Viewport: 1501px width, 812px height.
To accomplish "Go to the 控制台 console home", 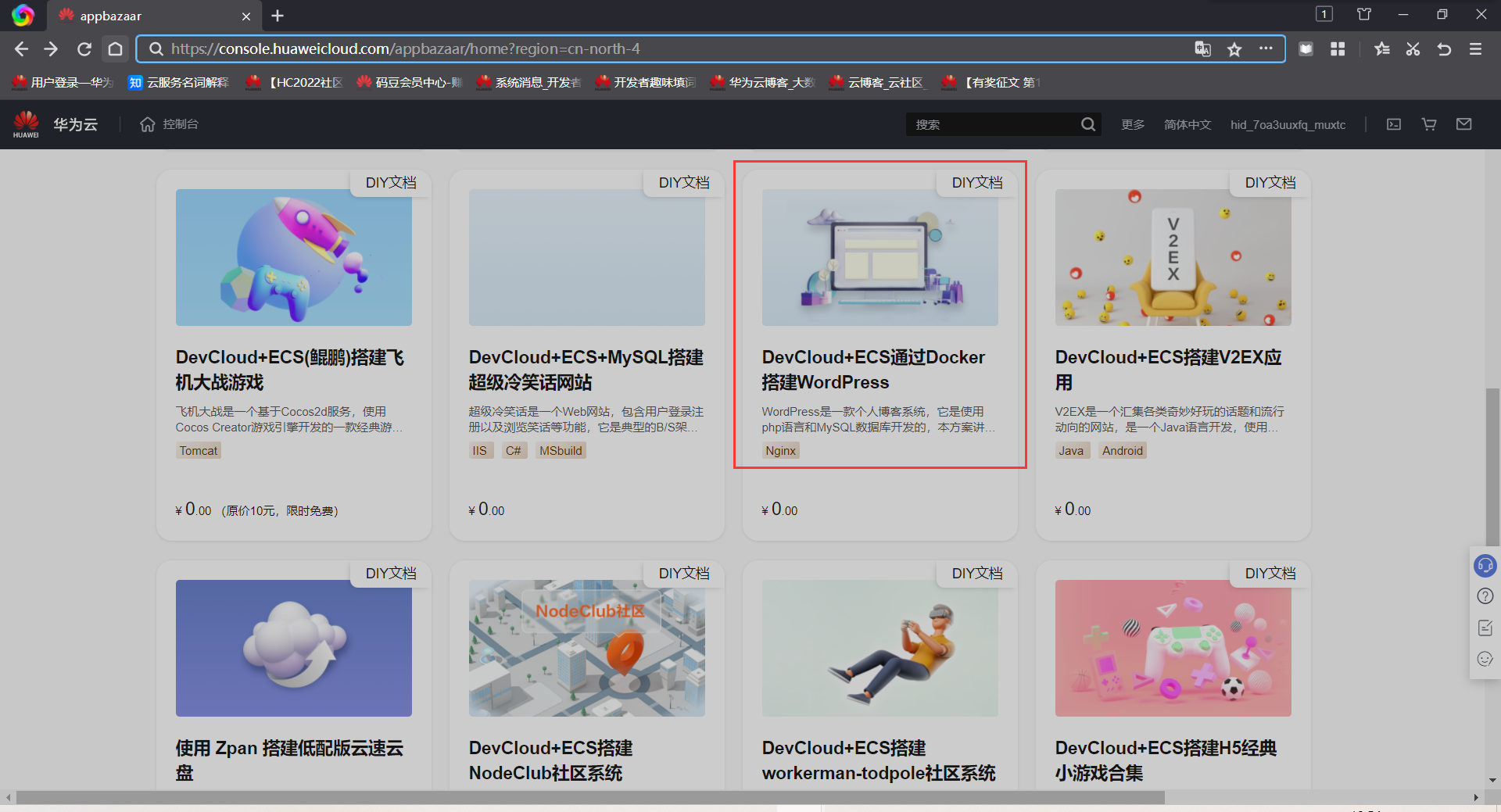I will pos(169,124).
